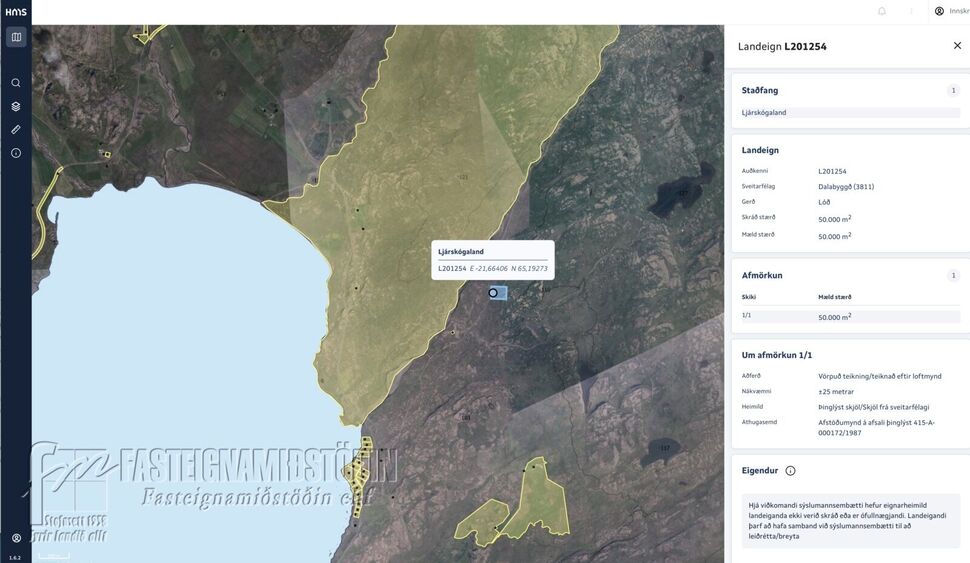Click the HMS logo
The width and height of the screenshot is (970, 563).
point(16,12)
